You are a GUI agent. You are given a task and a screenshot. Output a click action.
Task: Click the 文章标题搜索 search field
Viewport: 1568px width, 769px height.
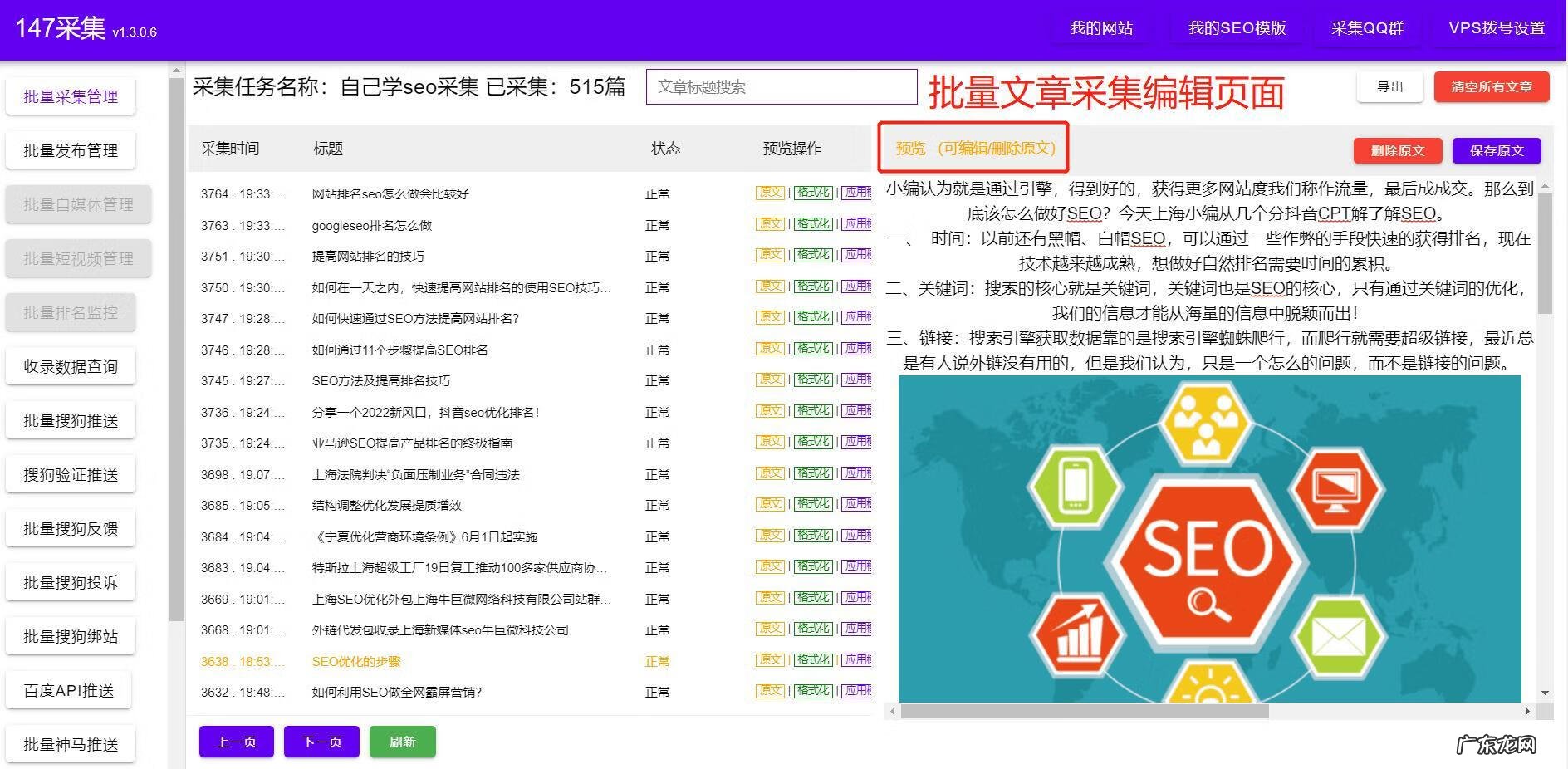(780, 86)
